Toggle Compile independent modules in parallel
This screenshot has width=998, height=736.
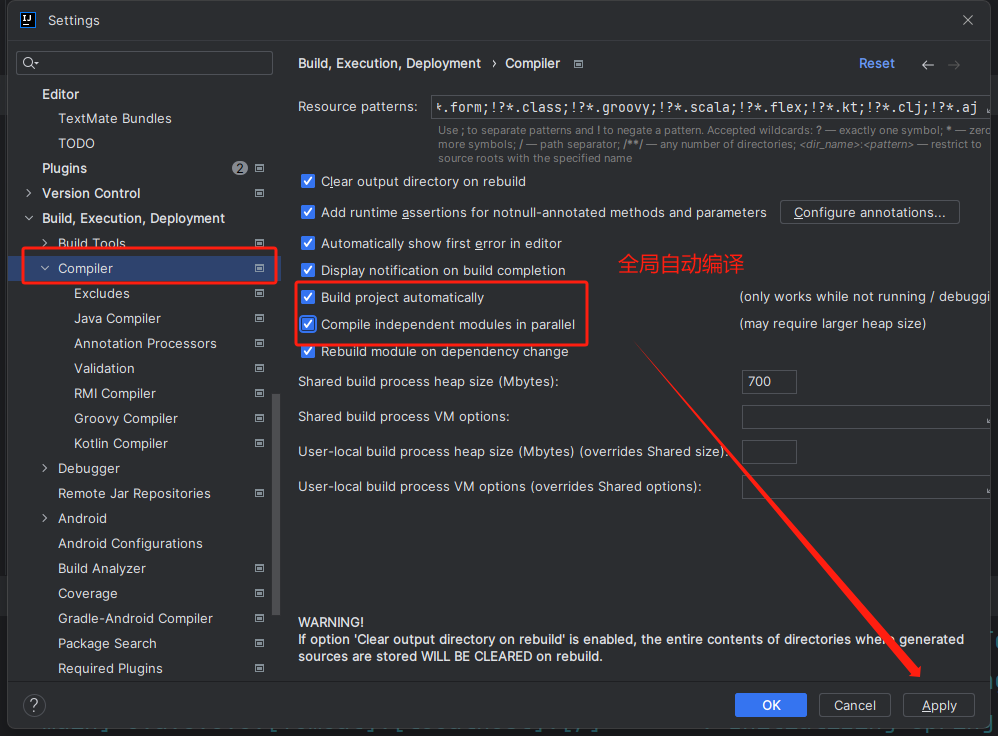308,324
